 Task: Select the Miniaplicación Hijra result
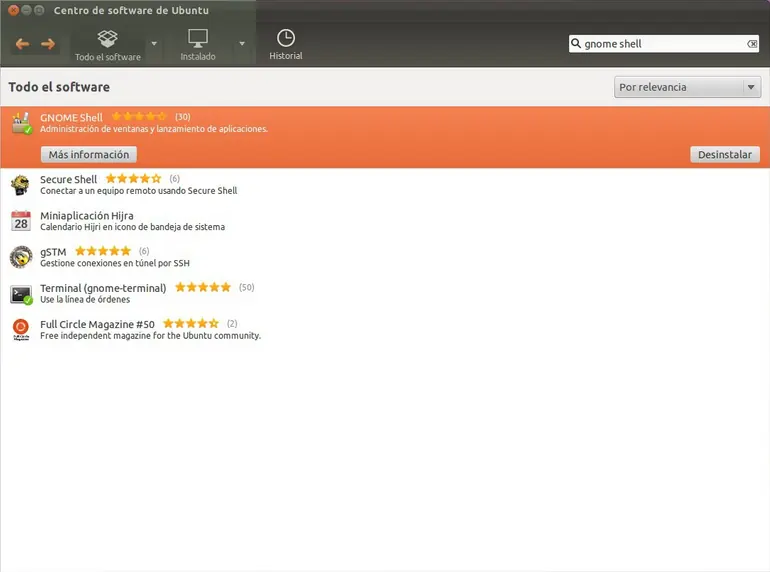pos(385,221)
